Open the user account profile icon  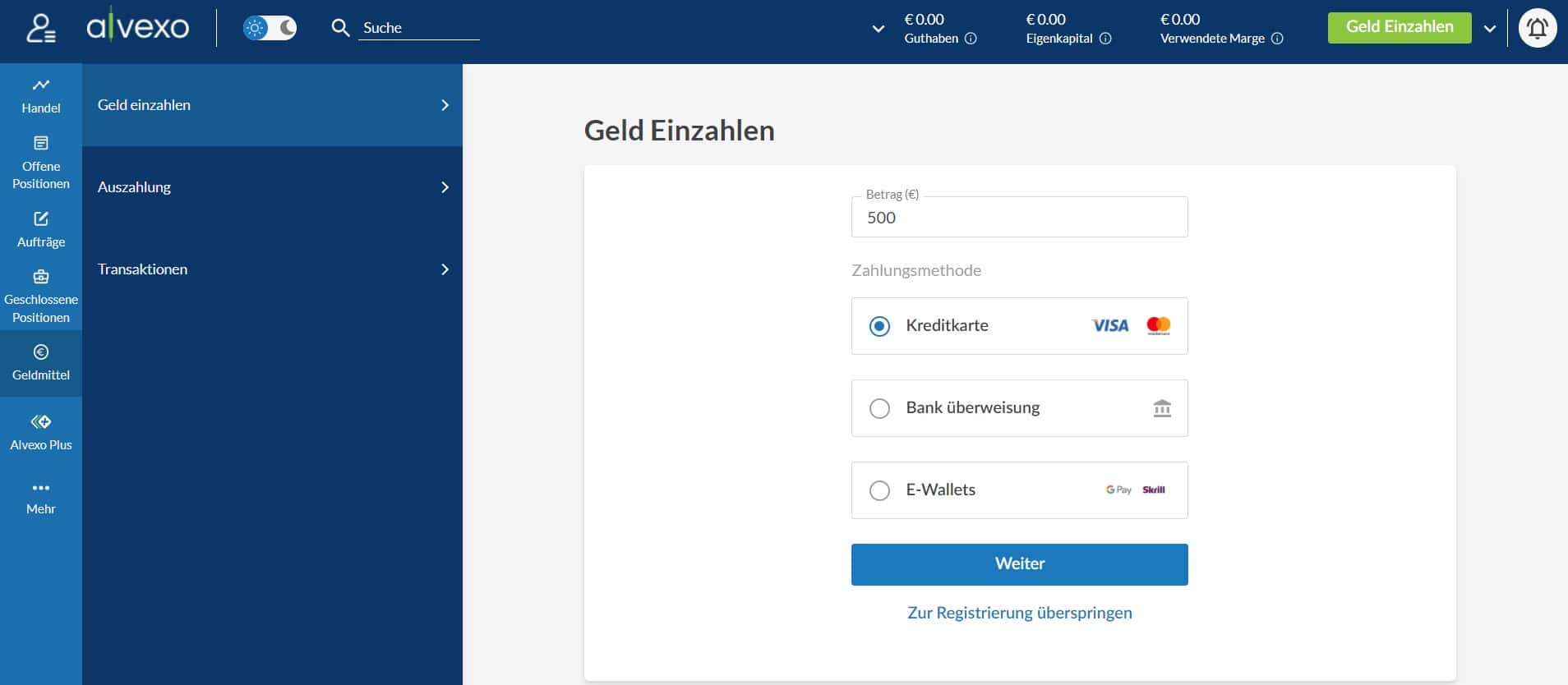(41, 29)
